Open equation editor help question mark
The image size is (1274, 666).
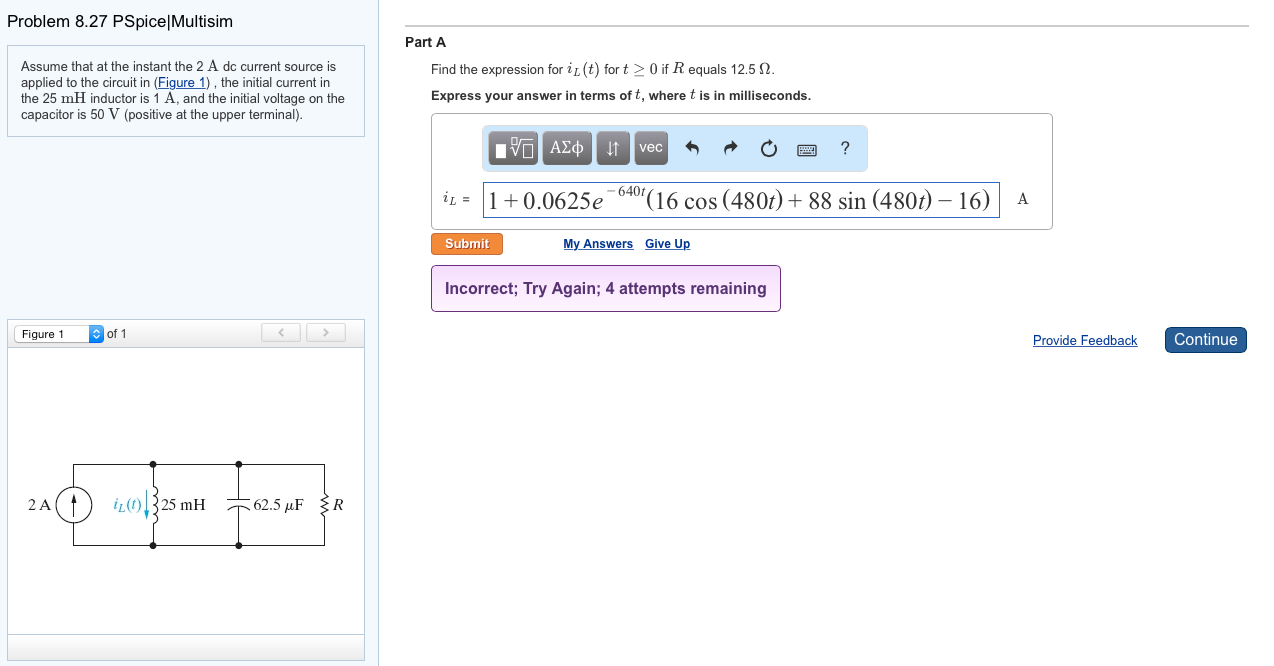tap(845, 148)
